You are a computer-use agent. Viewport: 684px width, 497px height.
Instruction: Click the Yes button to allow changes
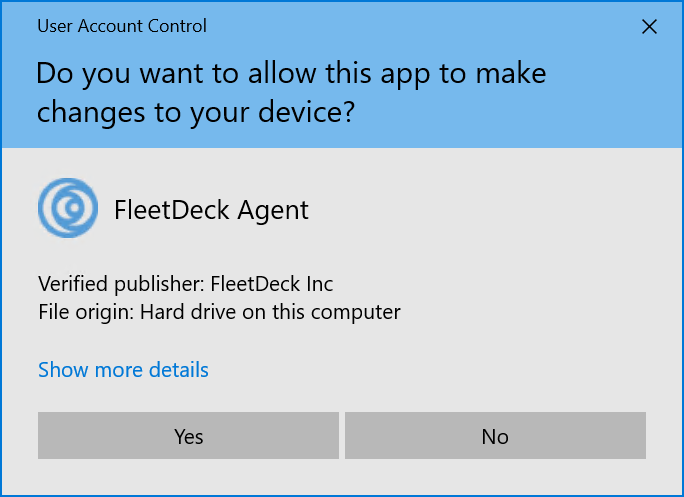(188, 436)
